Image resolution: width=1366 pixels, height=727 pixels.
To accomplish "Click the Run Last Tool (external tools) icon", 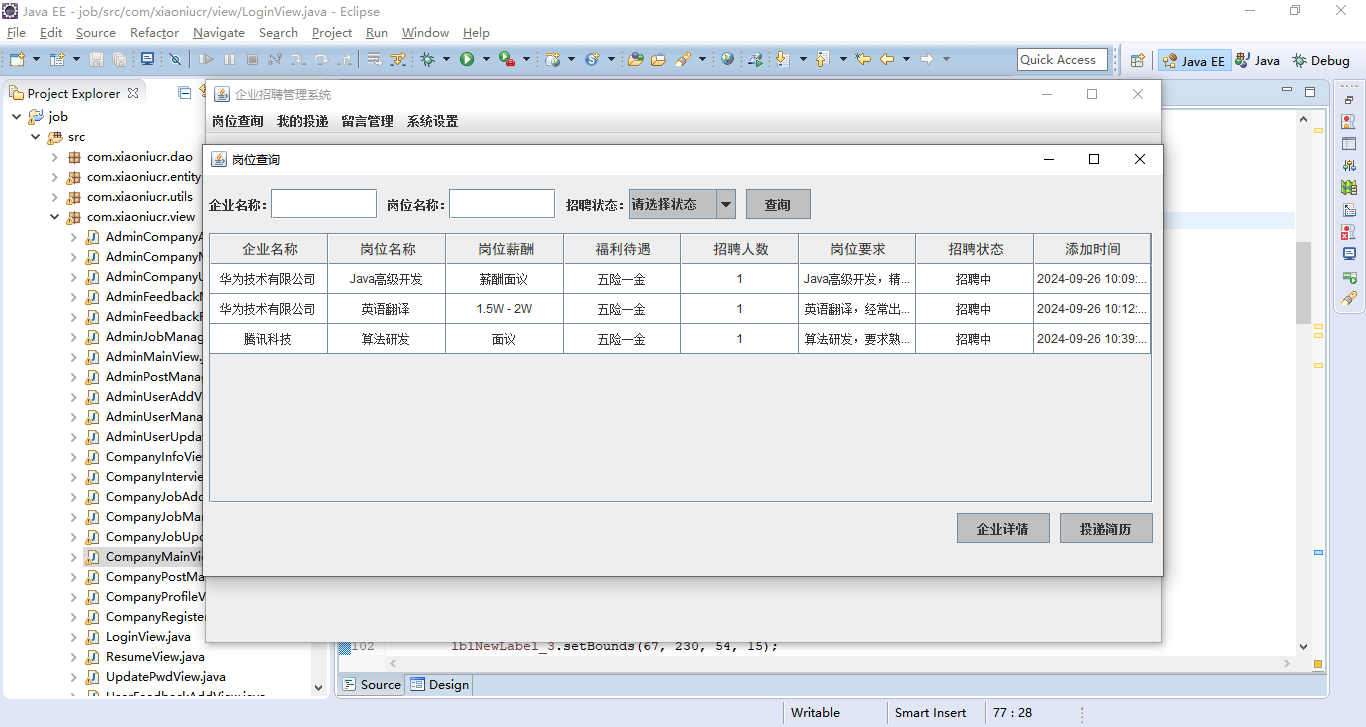I will tap(507, 59).
